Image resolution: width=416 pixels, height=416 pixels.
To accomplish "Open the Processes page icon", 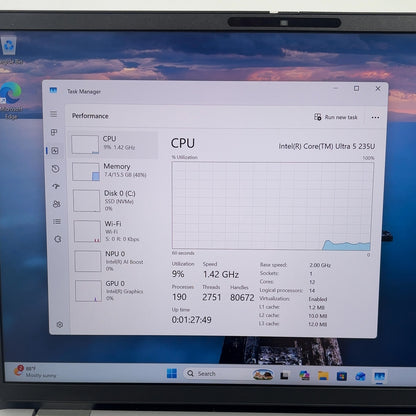I will coord(54,132).
